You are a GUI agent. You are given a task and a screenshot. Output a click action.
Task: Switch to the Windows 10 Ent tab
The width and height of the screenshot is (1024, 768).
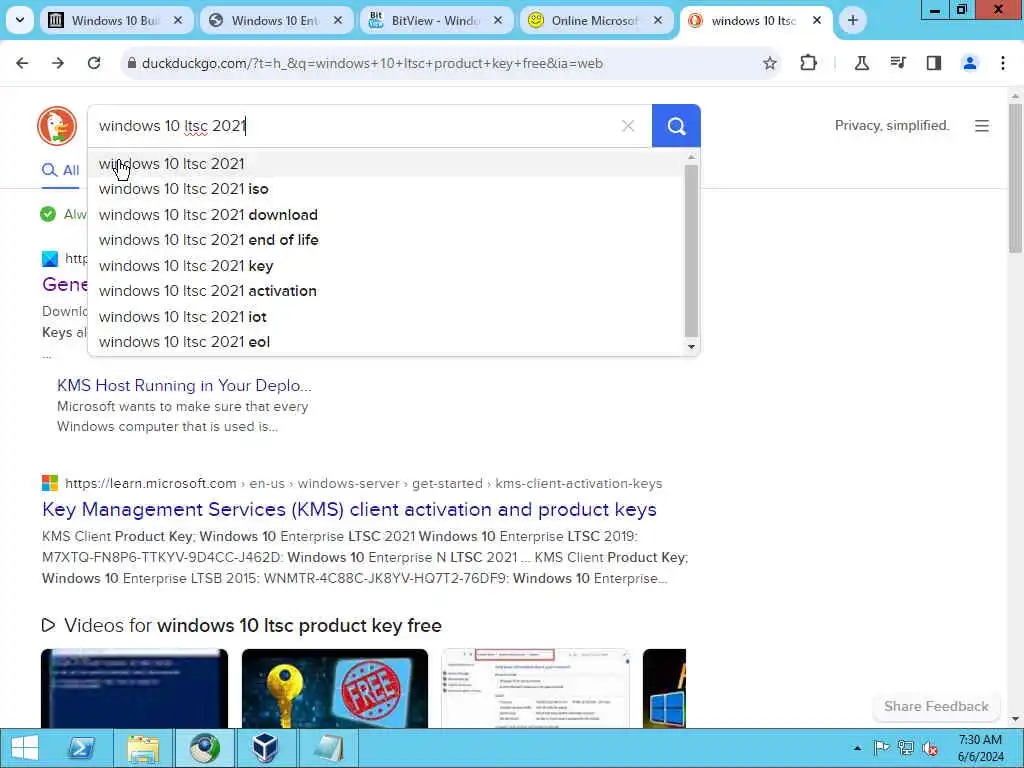pyautogui.click(x=276, y=20)
